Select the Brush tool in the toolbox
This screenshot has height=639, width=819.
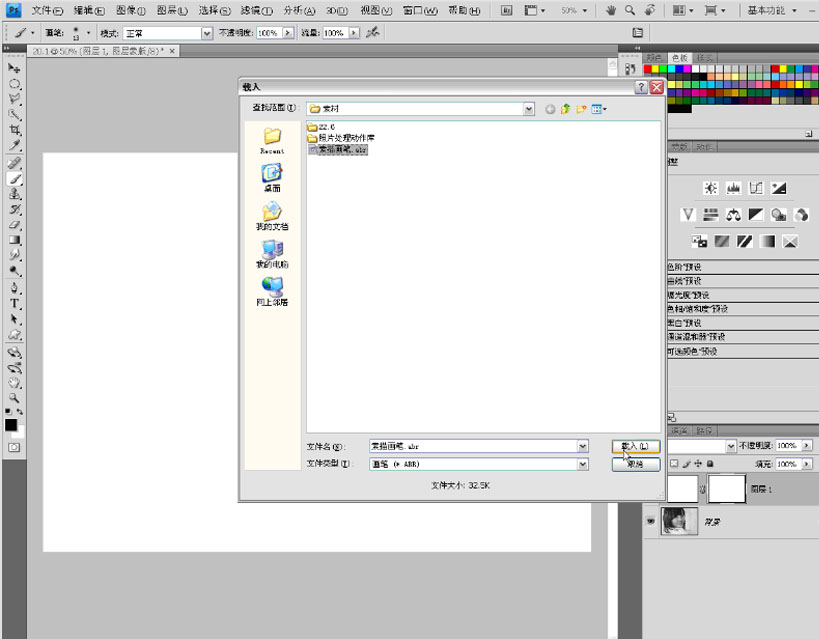tap(14, 179)
